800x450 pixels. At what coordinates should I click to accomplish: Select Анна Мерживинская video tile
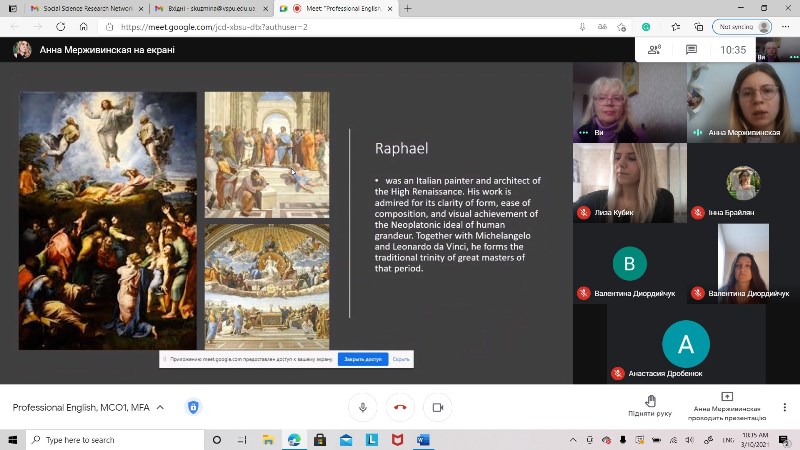point(743,102)
